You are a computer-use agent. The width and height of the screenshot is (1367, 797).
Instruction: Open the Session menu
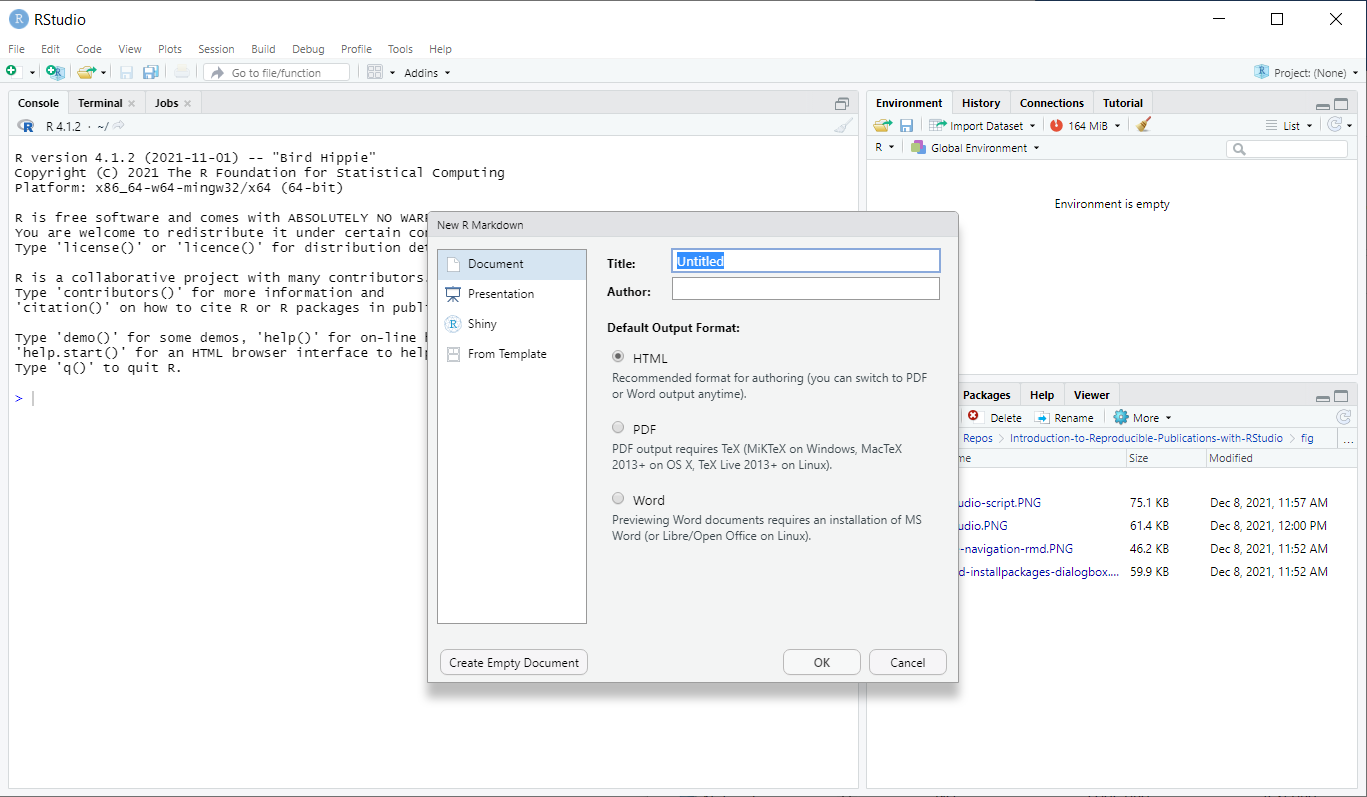(216, 49)
